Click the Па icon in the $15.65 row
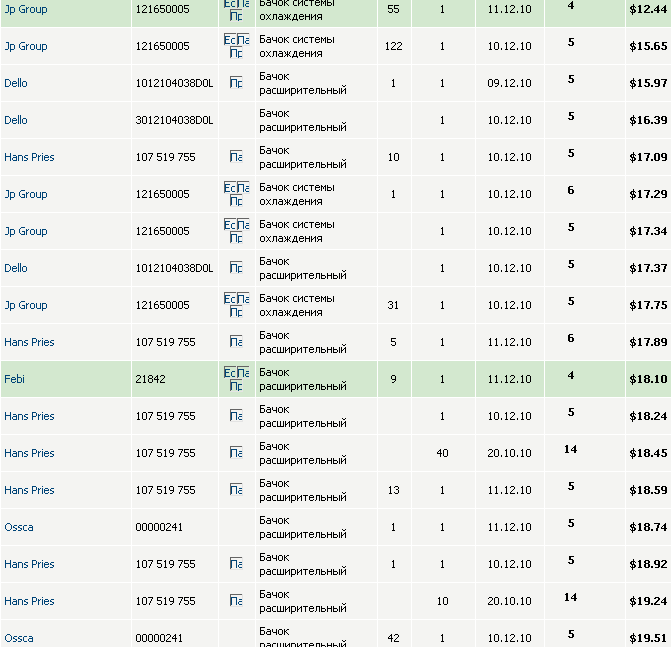 click(243, 40)
